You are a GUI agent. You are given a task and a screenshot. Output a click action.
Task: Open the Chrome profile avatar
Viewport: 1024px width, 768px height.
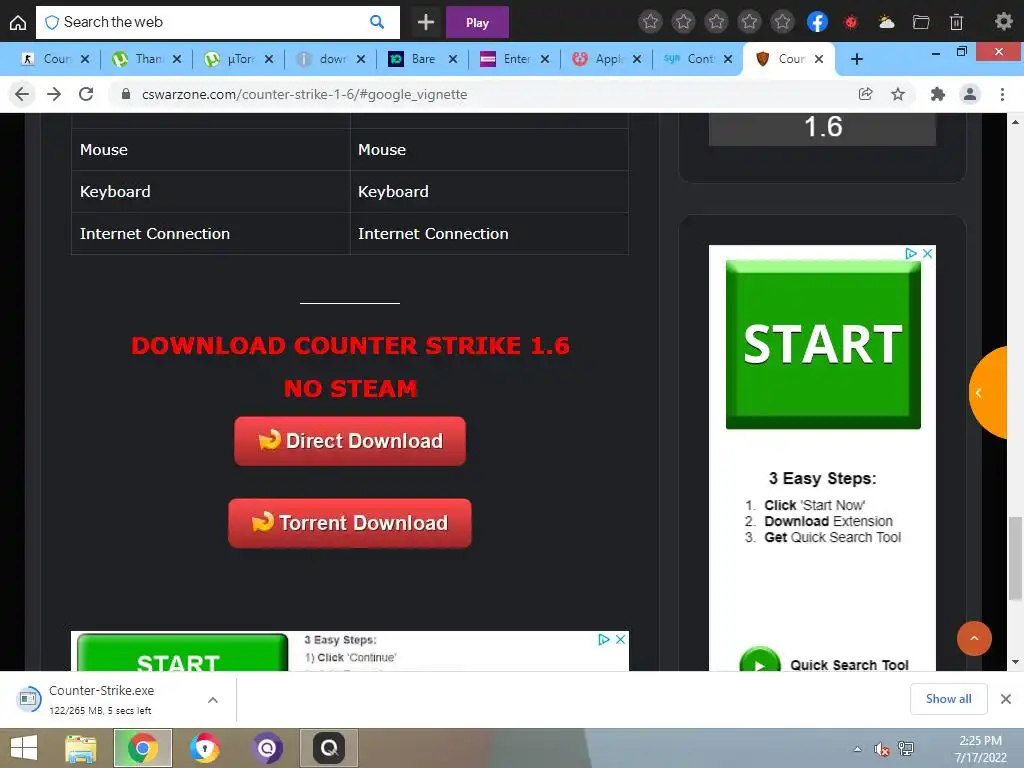[x=970, y=94]
